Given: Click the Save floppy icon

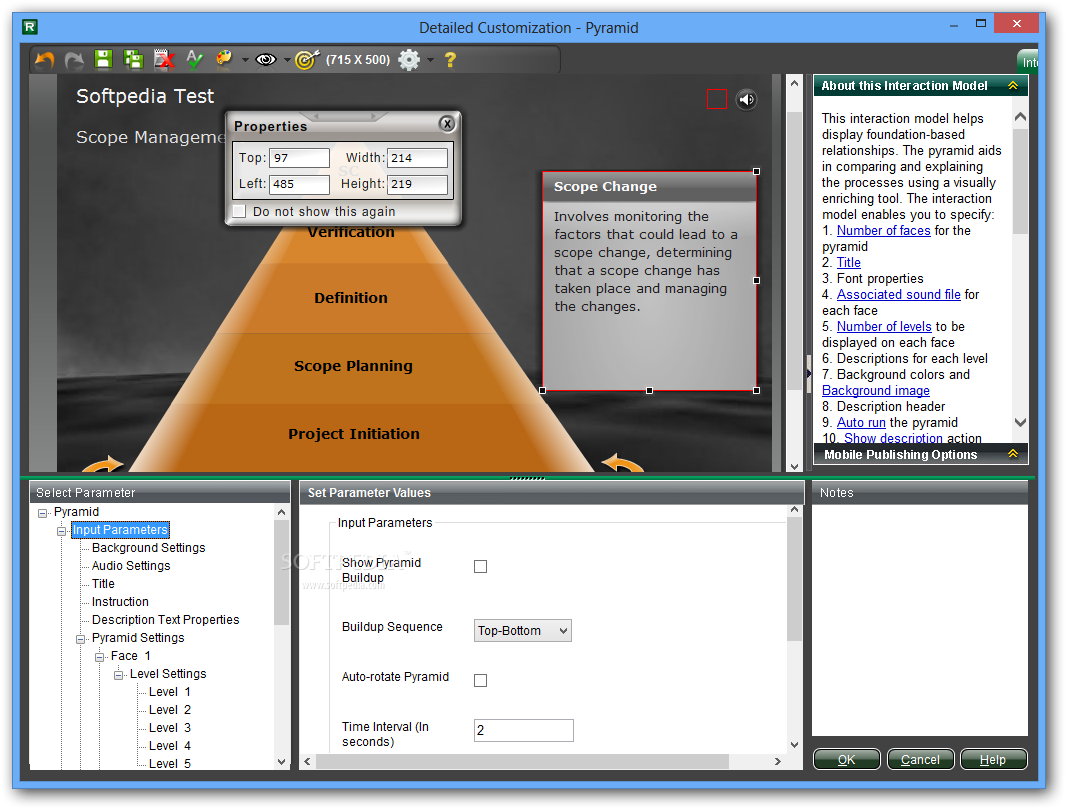Looking at the screenshot, I should click(x=103, y=60).
